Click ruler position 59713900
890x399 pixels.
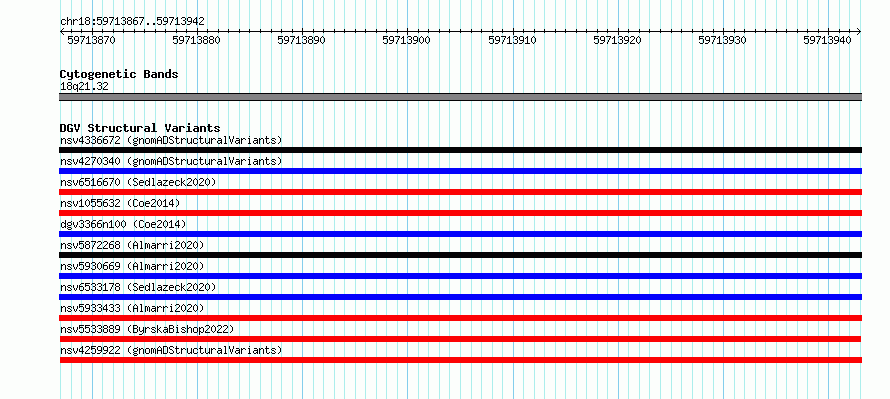pos(406,40)
